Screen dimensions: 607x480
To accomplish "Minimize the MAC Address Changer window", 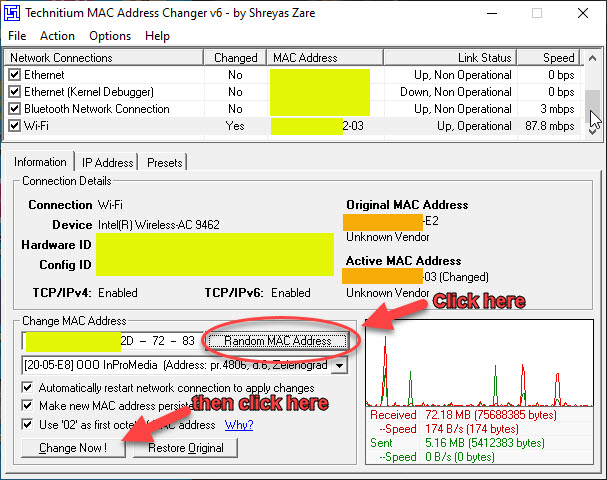I will 492,14.
